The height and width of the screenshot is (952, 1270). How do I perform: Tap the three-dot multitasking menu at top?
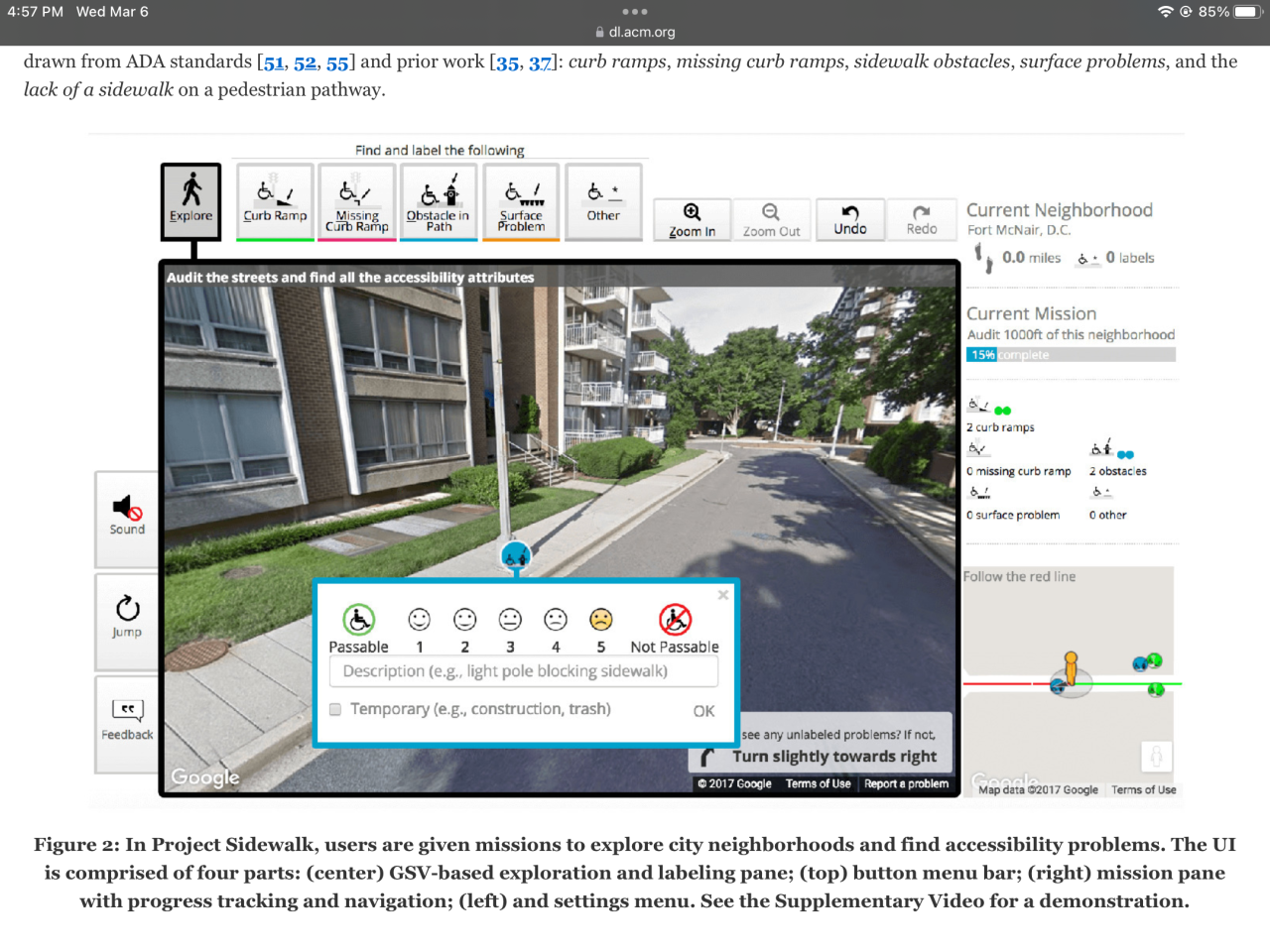[x=635, y=12]
